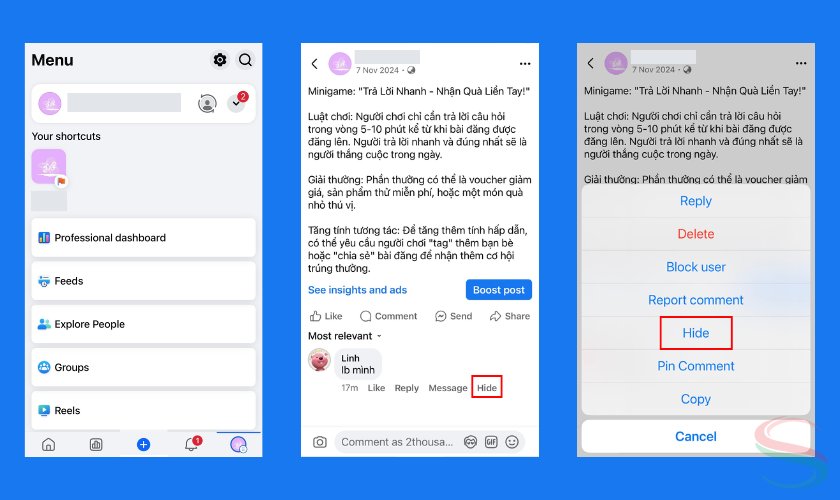This screenshot has height=500, width=840.
Task: Tap Linh name in comment bubble
Action: [x=350, y=358]
